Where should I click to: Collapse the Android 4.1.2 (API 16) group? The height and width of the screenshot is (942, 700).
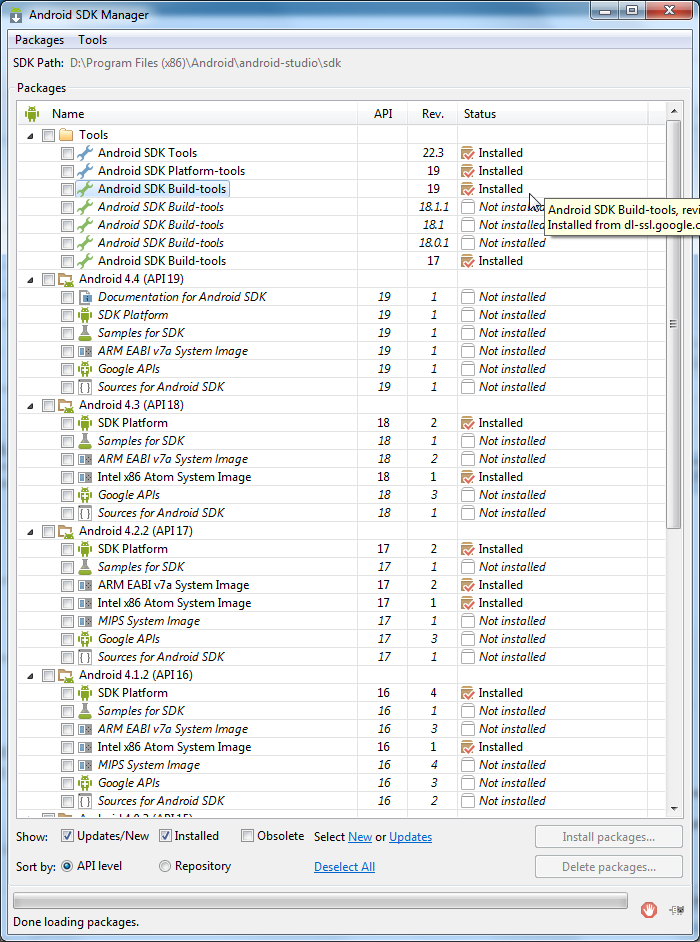[x=31, y=676]
